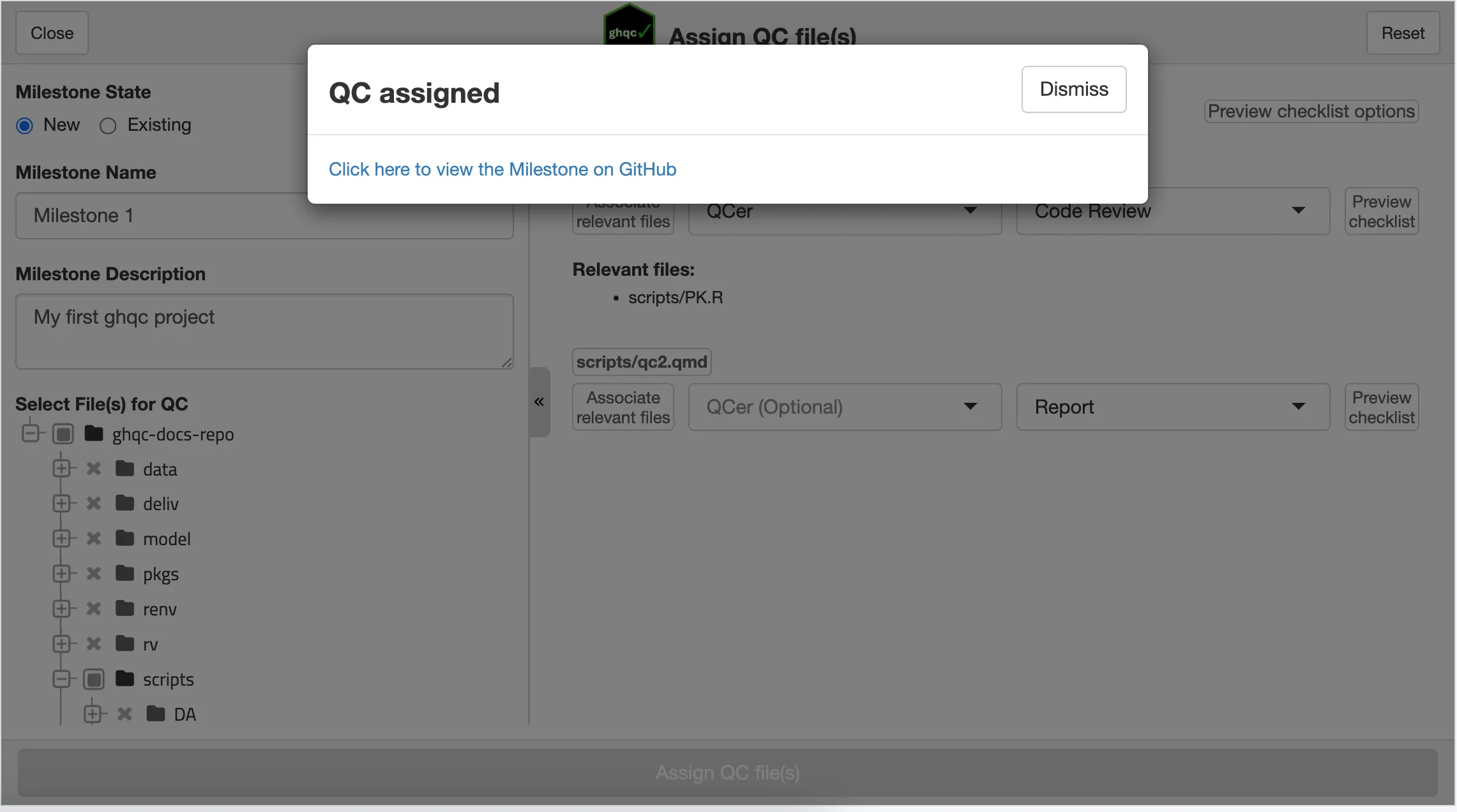Click the model folder icon

click(125, 539)
